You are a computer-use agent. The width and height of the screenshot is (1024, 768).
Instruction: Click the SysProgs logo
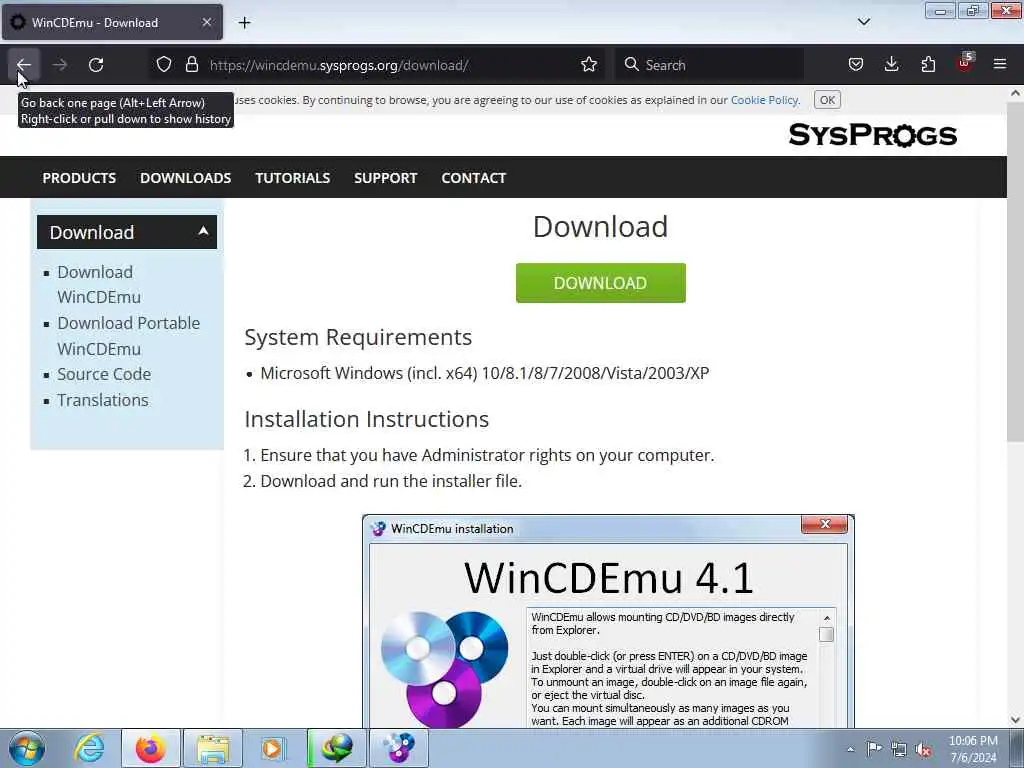pos(872,135)
